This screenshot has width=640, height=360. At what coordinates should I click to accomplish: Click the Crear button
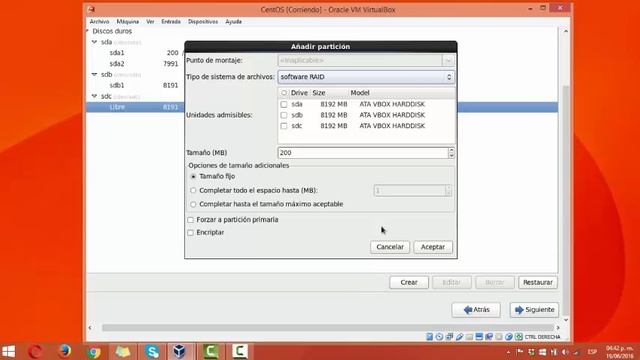[x=409, y=282]
